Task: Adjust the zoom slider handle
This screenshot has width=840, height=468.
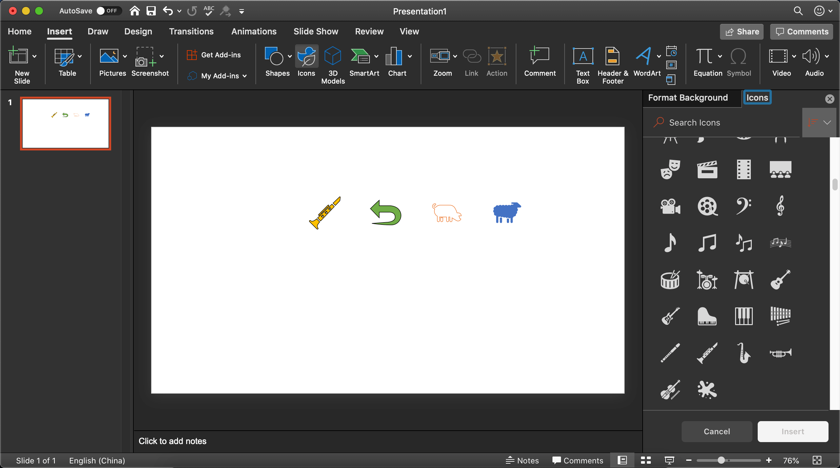Action: pyautogui.click(x=721, y=461)
